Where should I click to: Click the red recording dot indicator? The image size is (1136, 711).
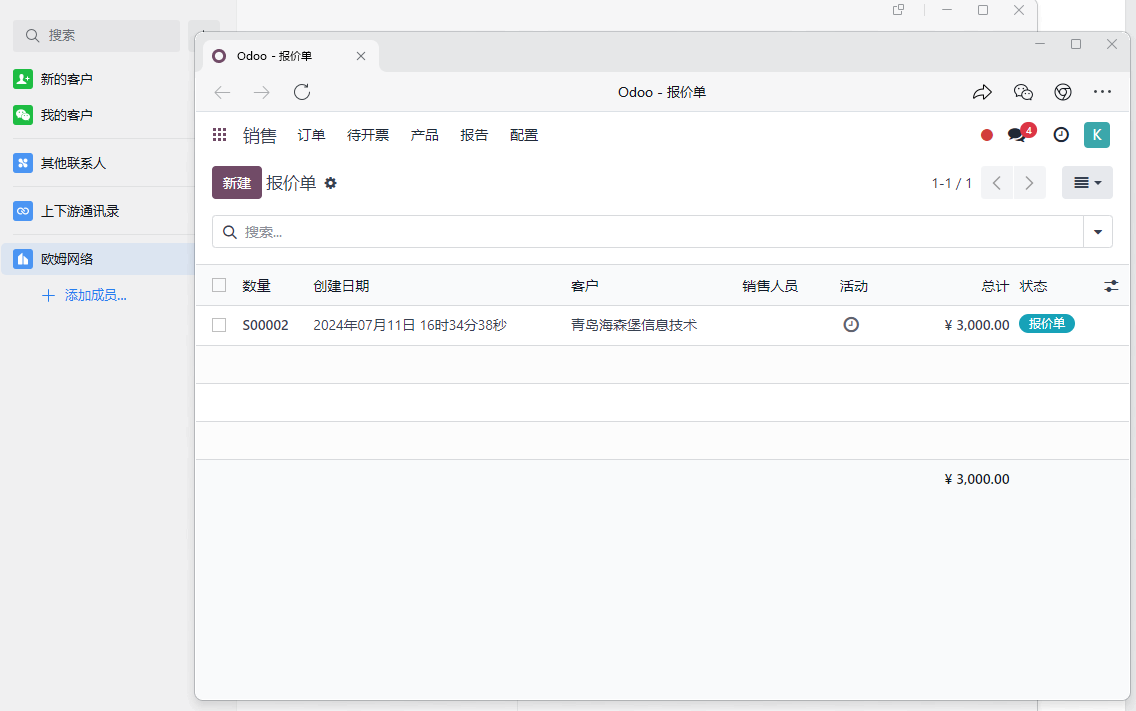pos(987,135)
